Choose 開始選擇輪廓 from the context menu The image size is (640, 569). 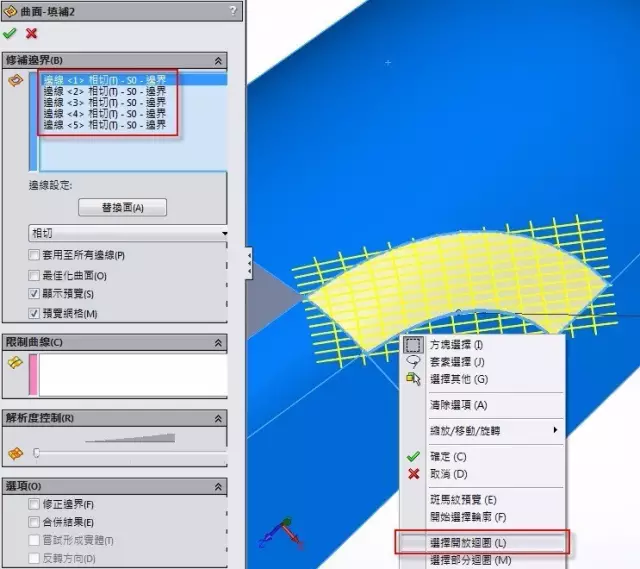pyautogui.click(x=484, y=517)
